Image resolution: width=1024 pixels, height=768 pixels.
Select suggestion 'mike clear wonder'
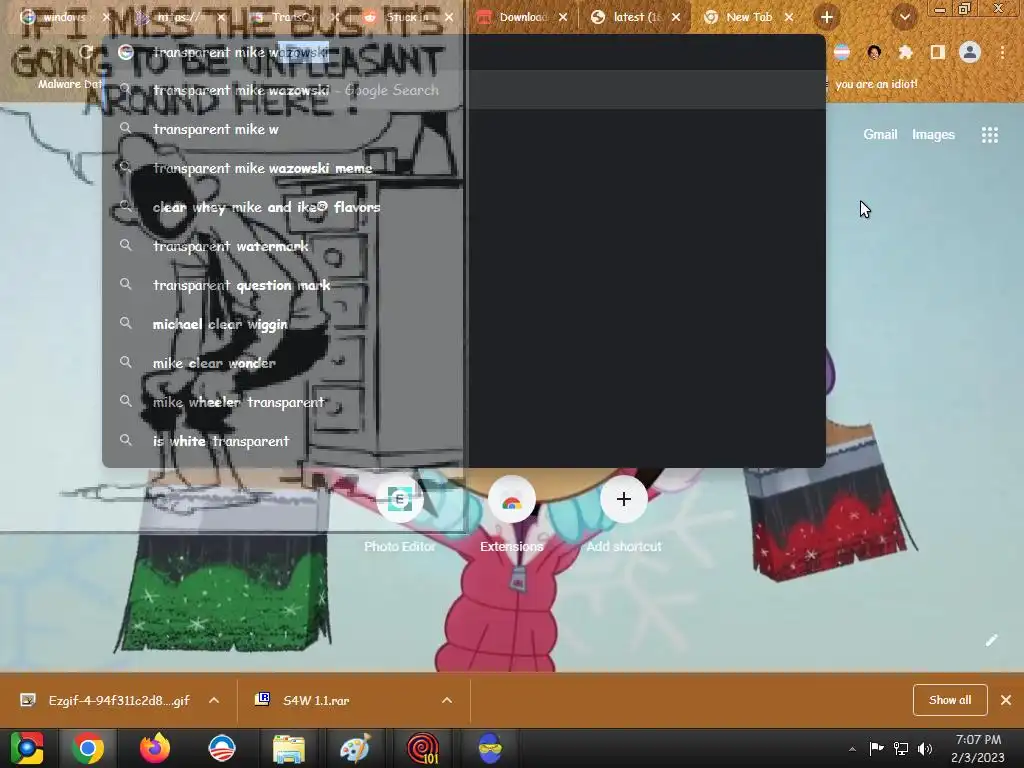coord(464,362)
